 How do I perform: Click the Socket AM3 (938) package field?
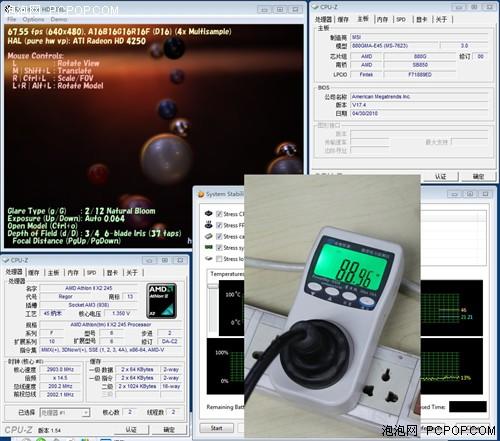click(88, 305)
